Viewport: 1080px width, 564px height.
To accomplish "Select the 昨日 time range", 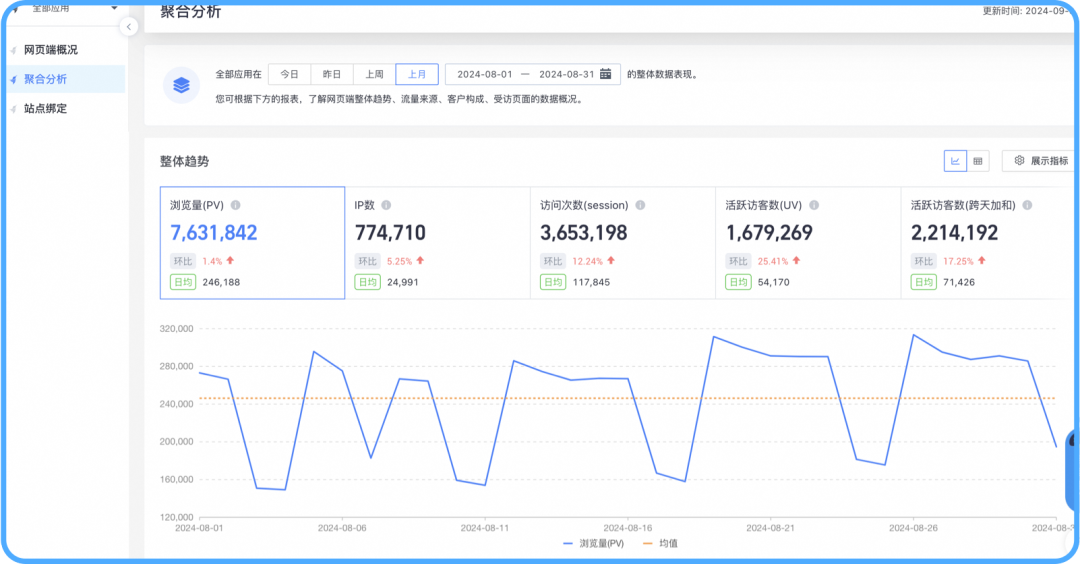I will coord(332,74).
